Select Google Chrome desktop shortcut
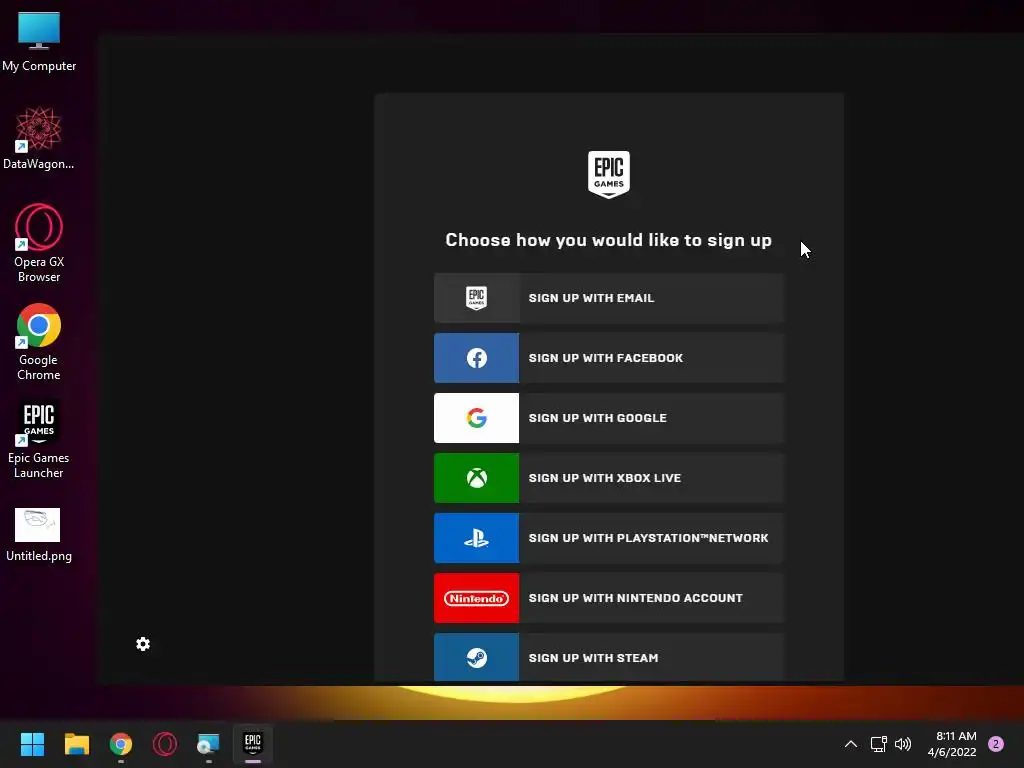 click(x=39, y=342)
